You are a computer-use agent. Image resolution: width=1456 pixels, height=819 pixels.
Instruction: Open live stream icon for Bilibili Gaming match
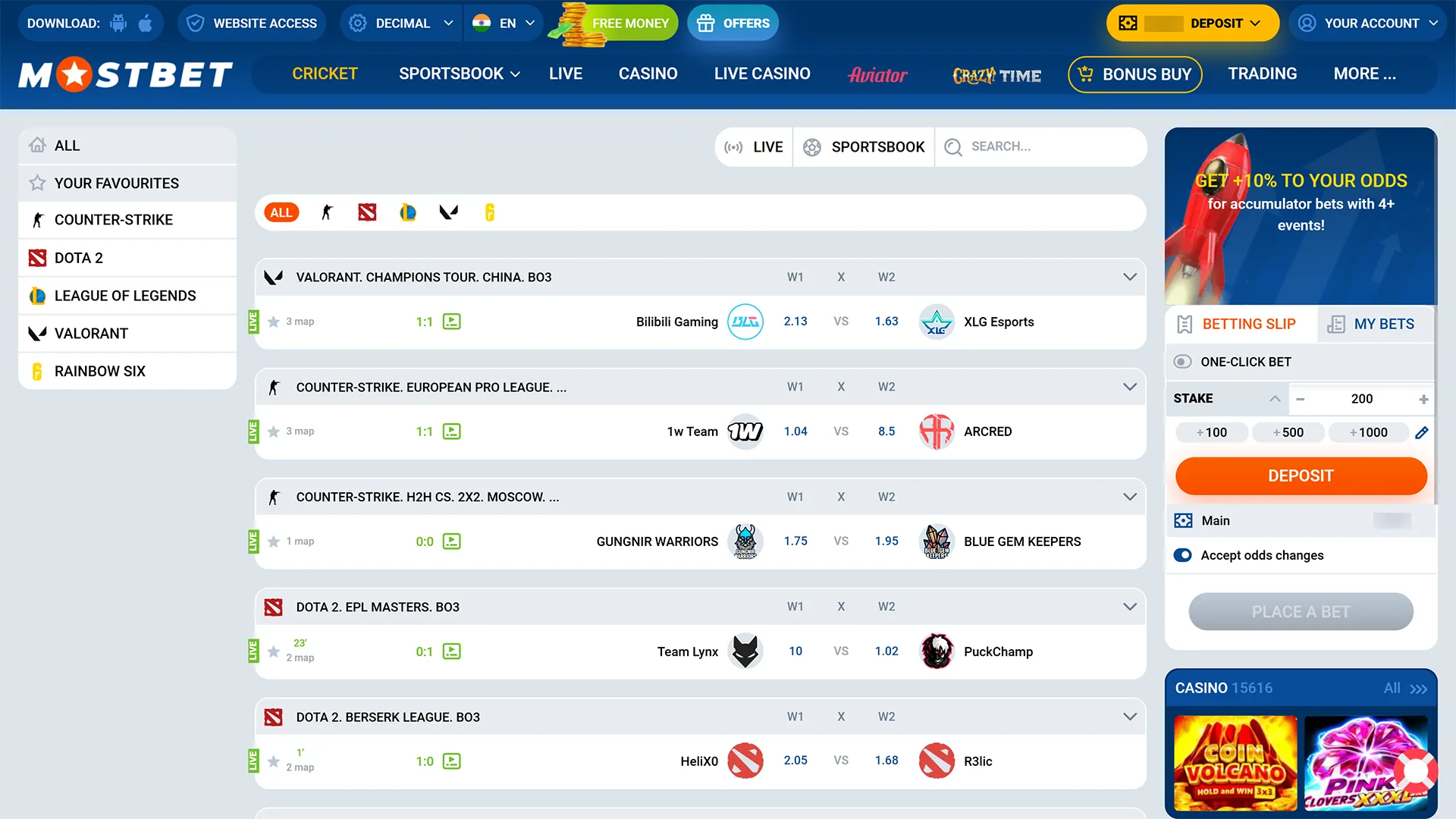tap(452, 322)
